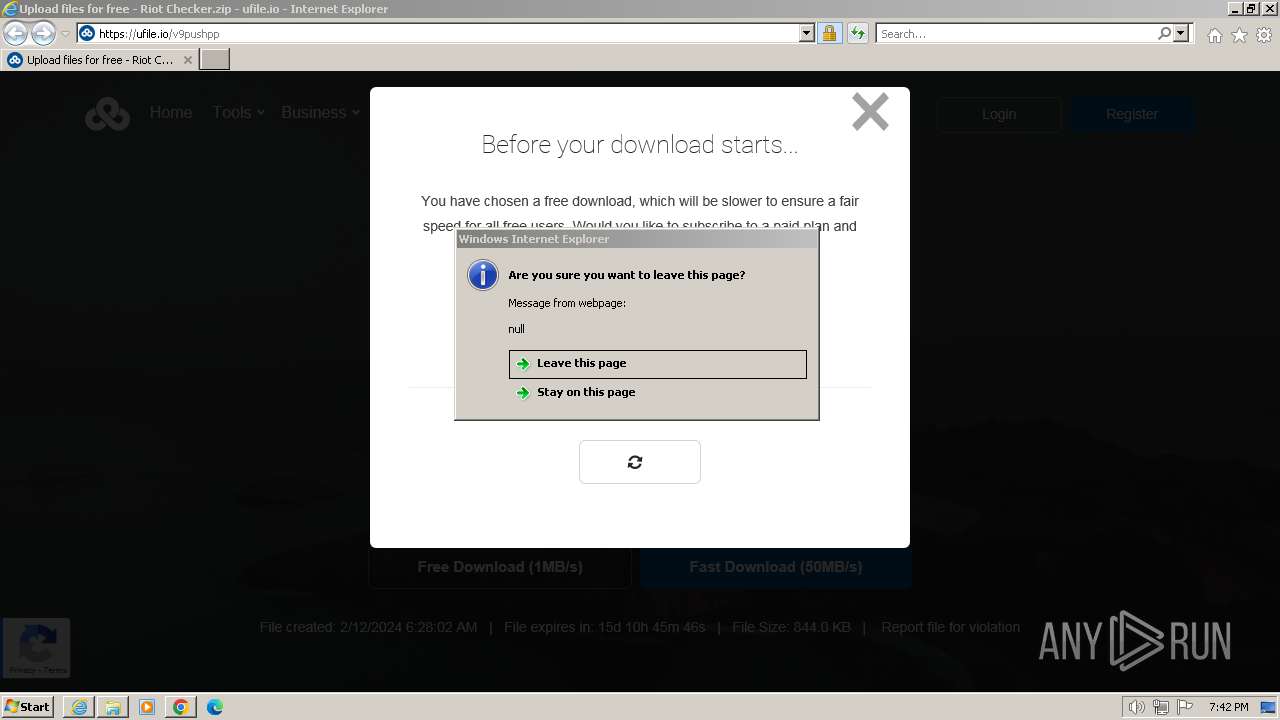Click the loading spinner button in modal

coord(640,462)
